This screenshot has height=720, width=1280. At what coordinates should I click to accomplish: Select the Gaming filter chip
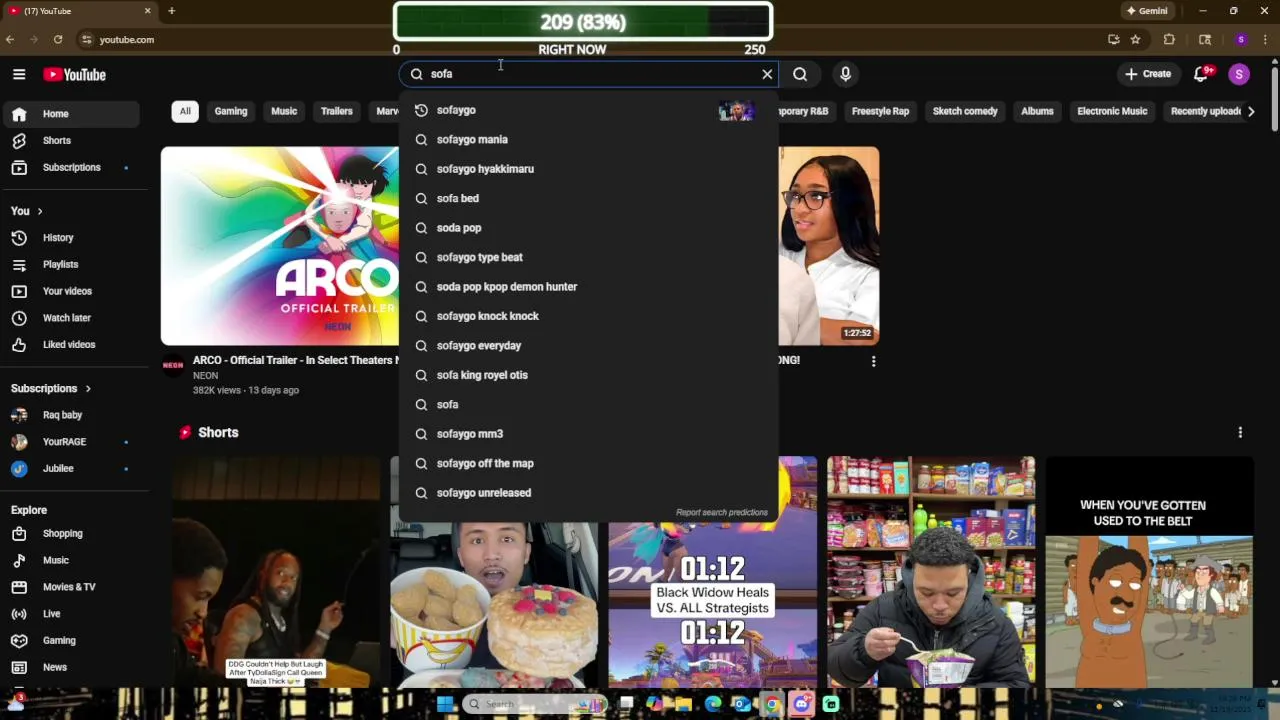[x=231, y=111]
